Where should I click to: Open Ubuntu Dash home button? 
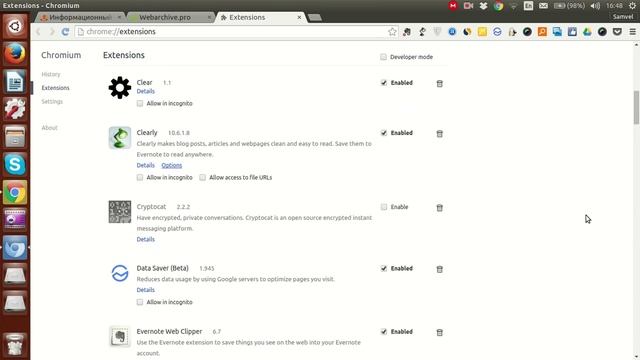coord(15,27)
